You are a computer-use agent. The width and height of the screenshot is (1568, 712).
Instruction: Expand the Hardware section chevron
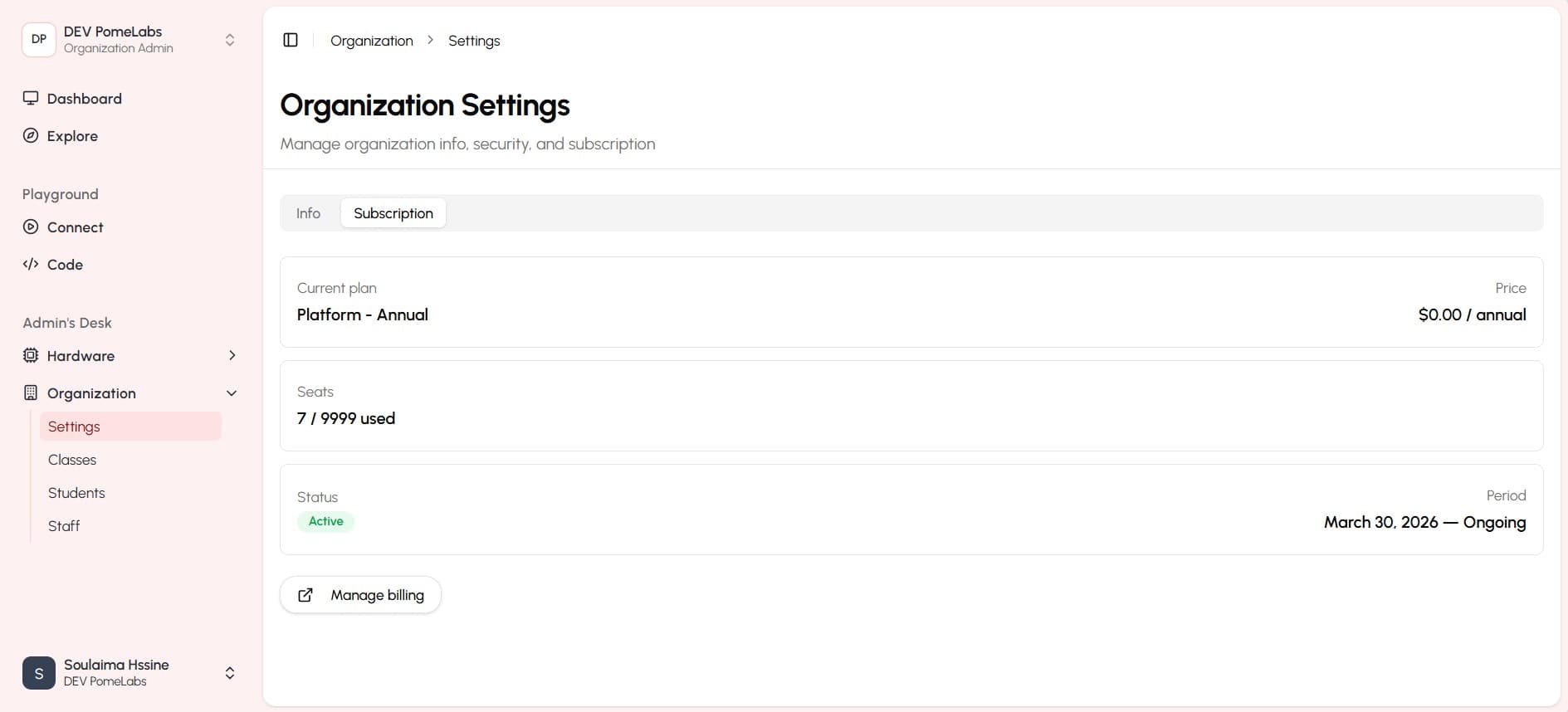232,355
